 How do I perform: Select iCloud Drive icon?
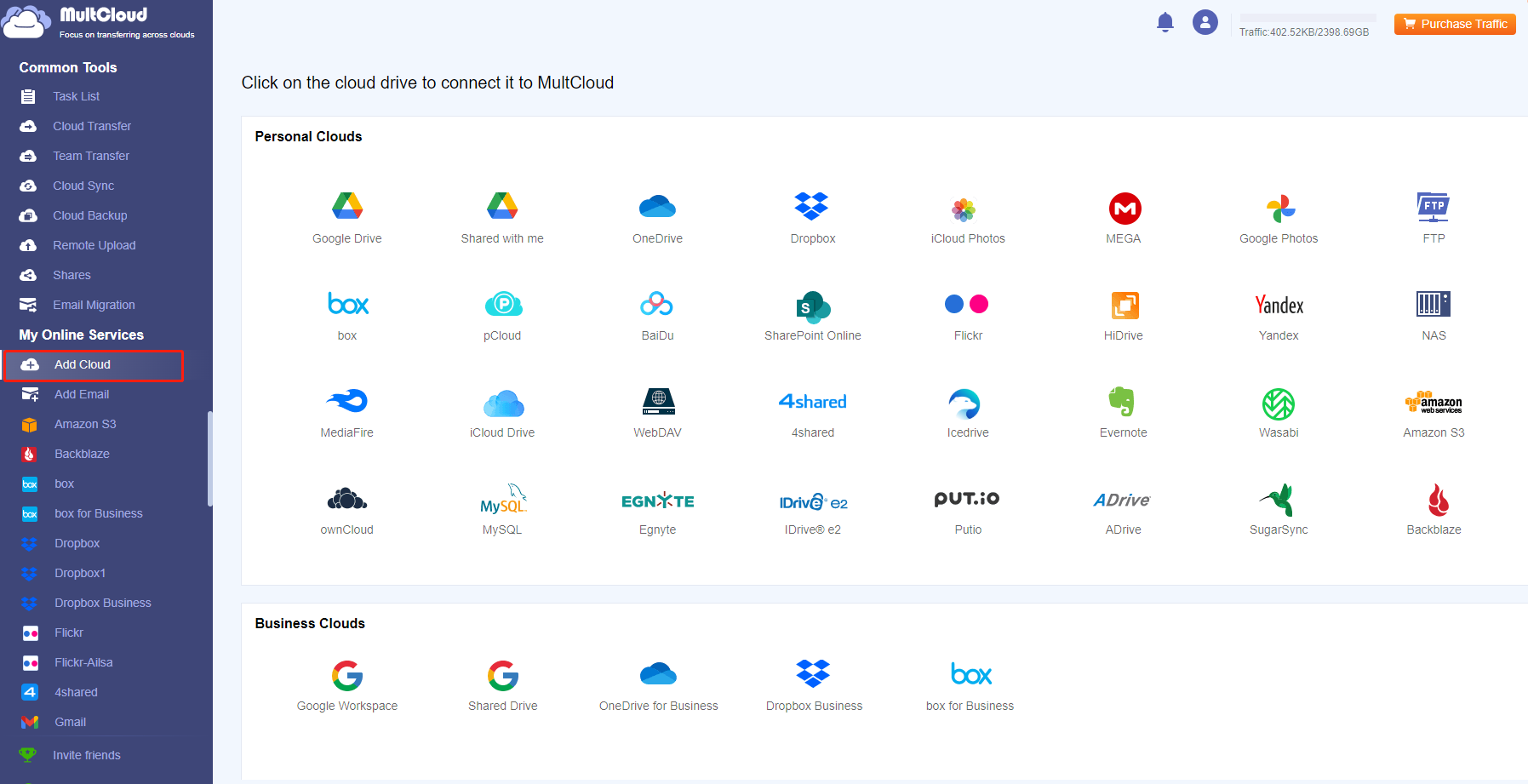(503, 403)
